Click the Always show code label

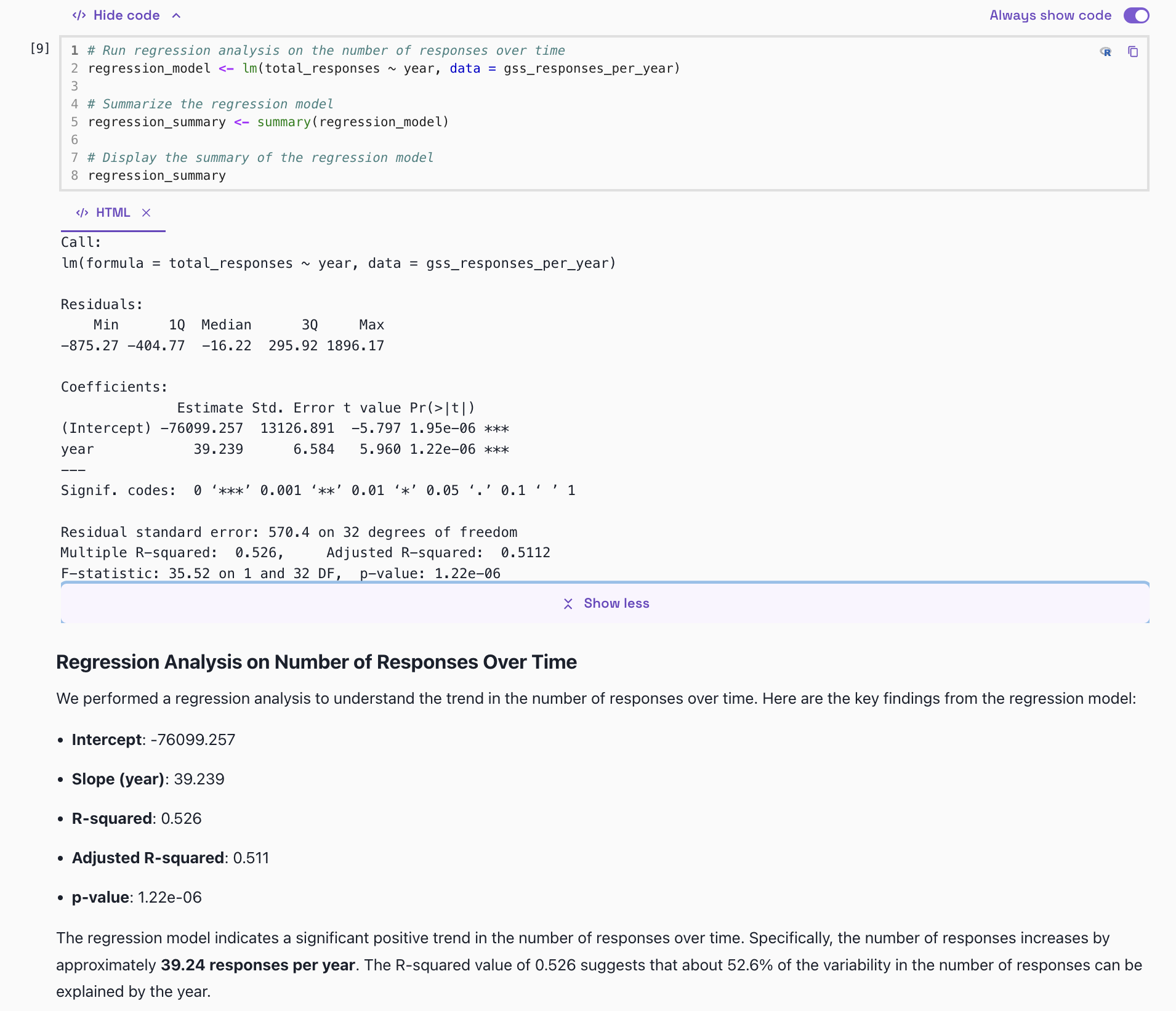coord(1050,15)
